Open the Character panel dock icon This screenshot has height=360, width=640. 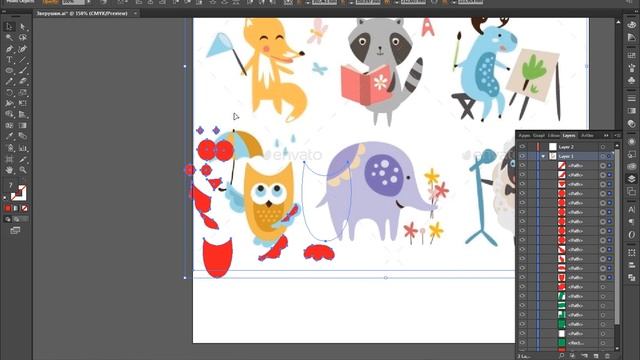point(631,209)
